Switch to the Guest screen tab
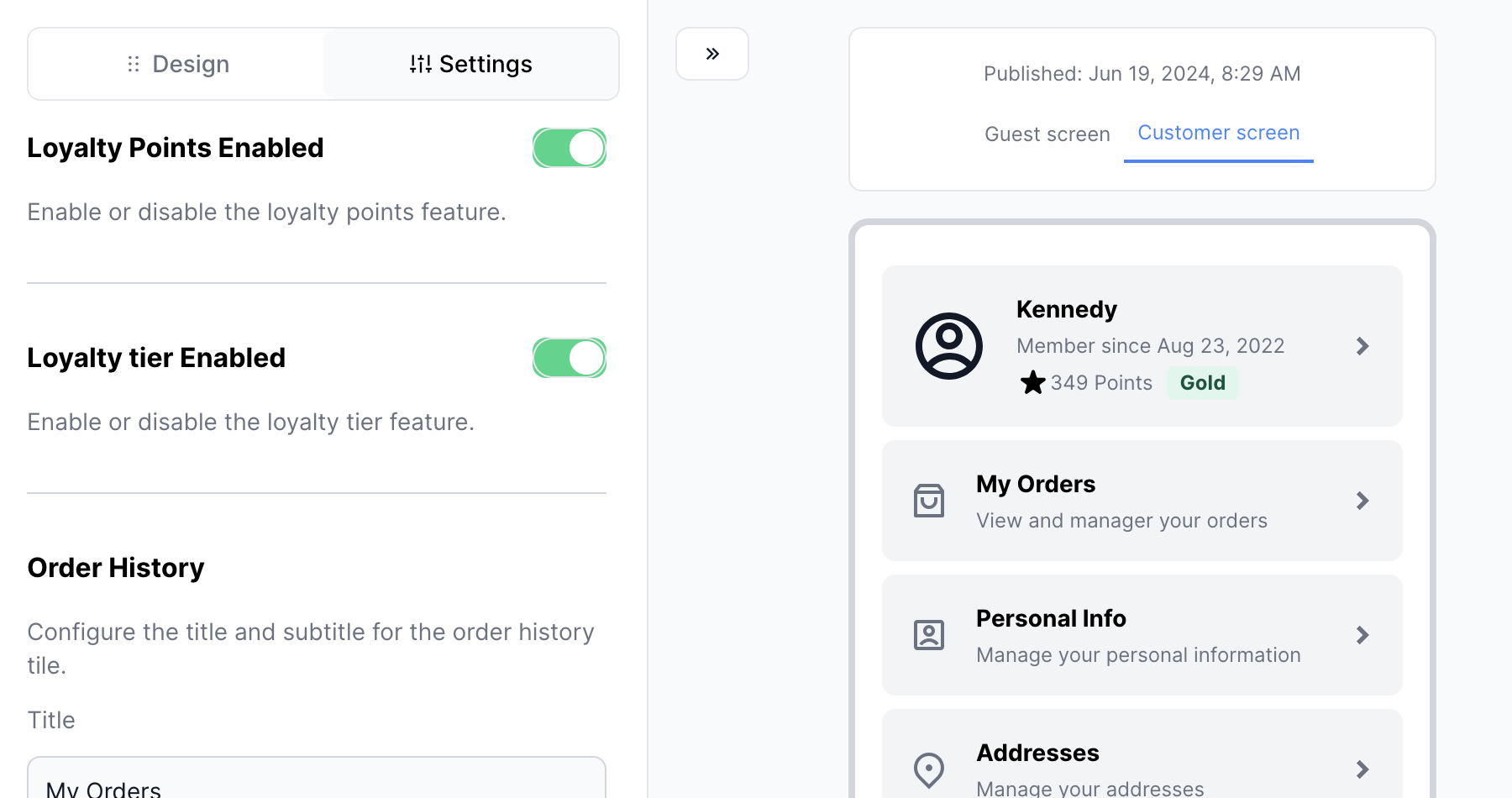 coord(1047,134)
